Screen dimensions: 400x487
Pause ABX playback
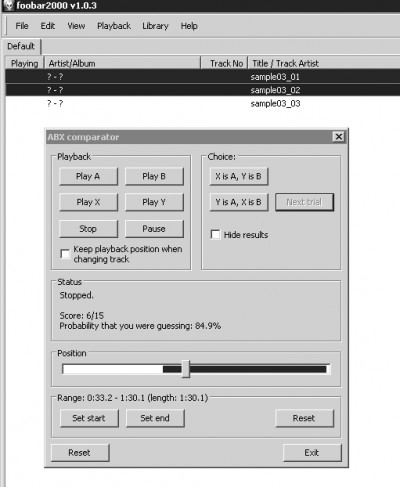154,229
